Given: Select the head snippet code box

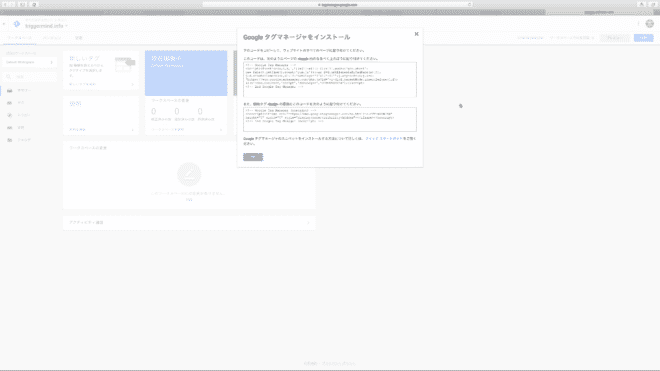Looking at the screenshot, I should [330, 80].
